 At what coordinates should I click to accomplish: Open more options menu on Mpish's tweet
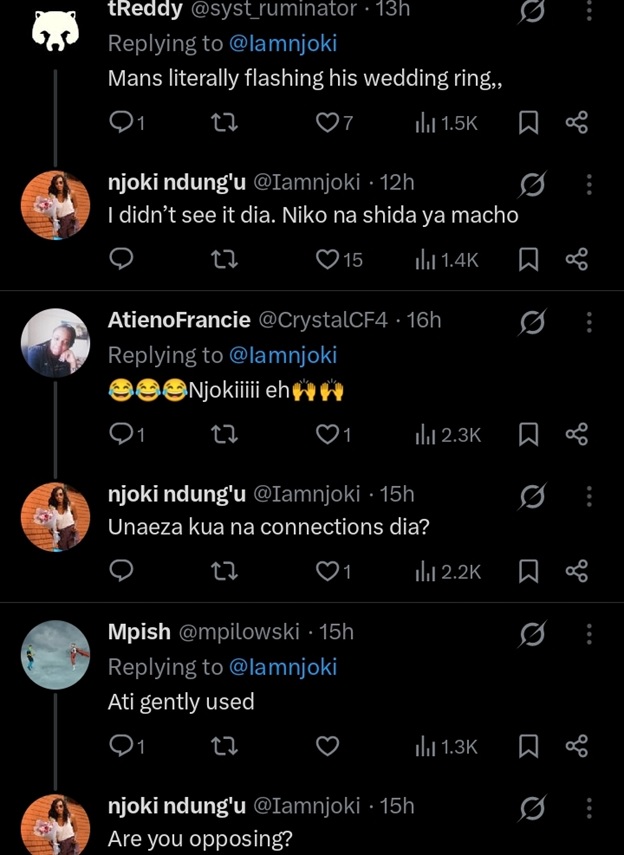click(x=589, y=633)
